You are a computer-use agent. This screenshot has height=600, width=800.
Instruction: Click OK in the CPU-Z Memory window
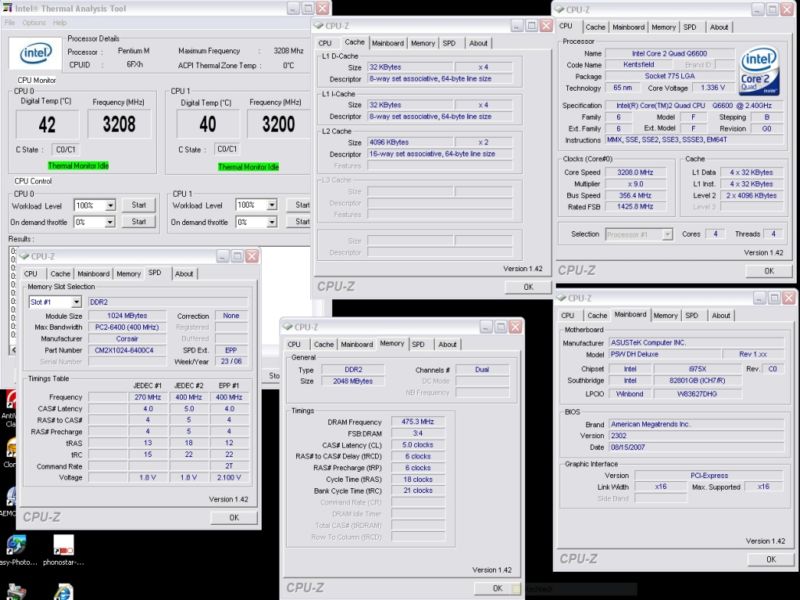497,589
